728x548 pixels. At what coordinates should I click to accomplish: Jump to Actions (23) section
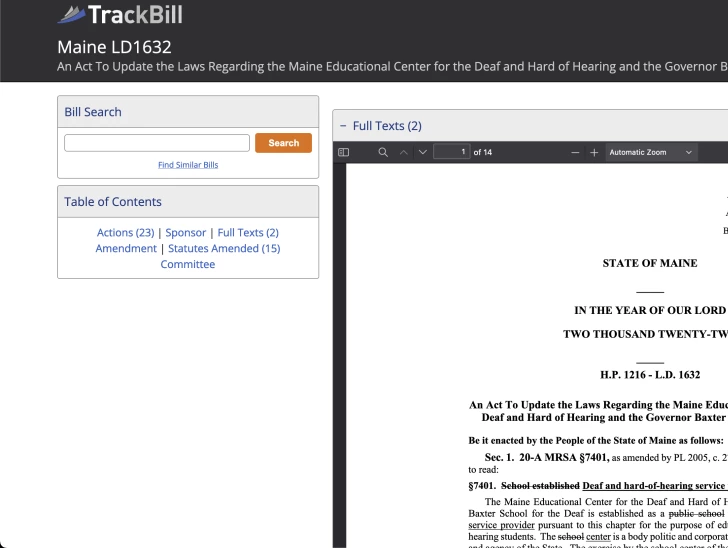(125, 232)
